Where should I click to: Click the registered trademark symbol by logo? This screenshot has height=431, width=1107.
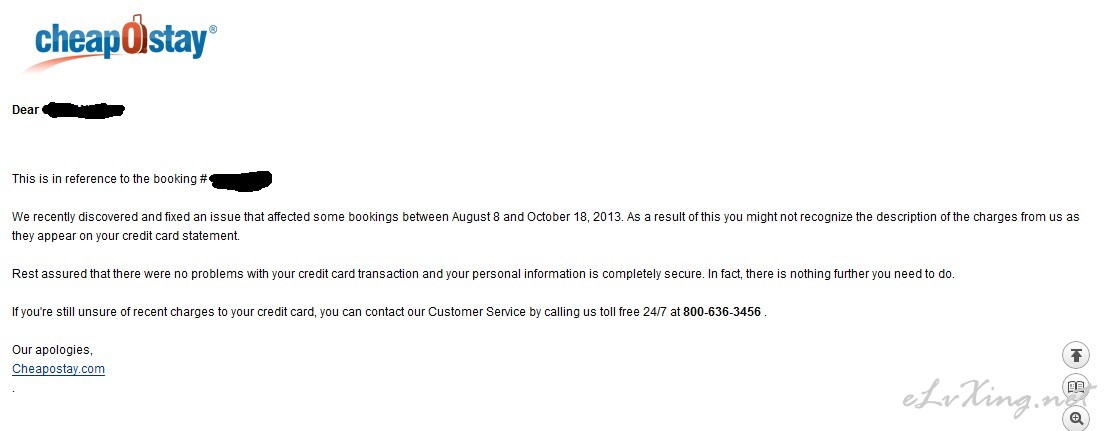pyautogui.click(x=213, y=30)
